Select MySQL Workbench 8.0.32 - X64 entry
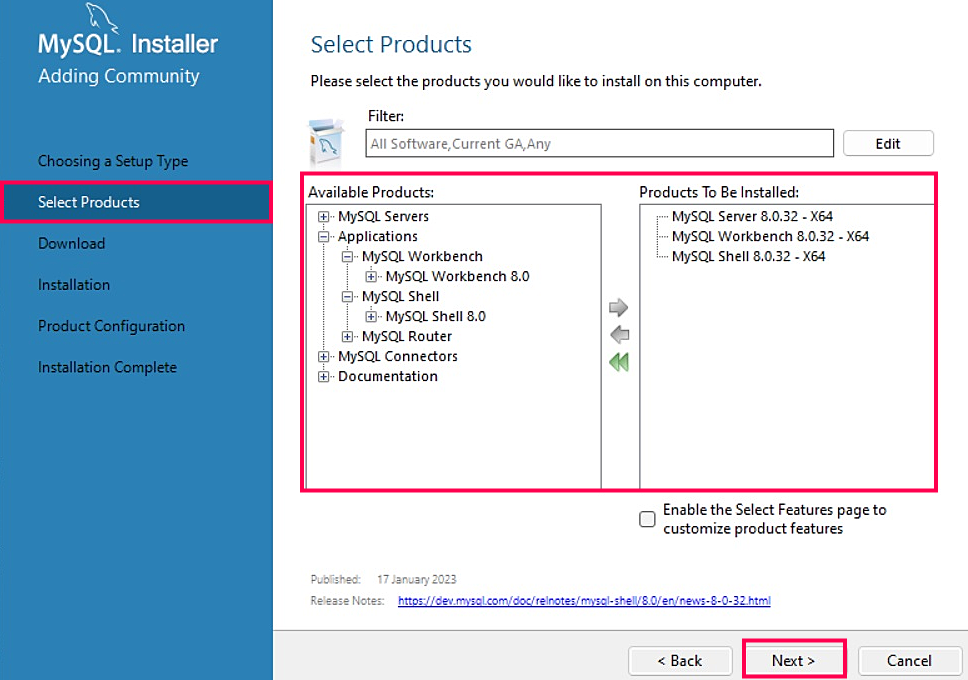 tap(770, 237)
